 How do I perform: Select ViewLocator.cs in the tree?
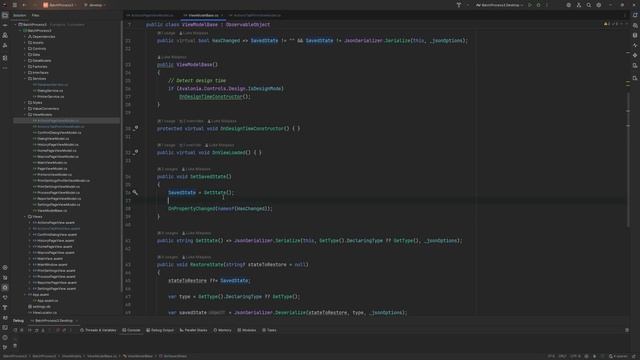43,313
